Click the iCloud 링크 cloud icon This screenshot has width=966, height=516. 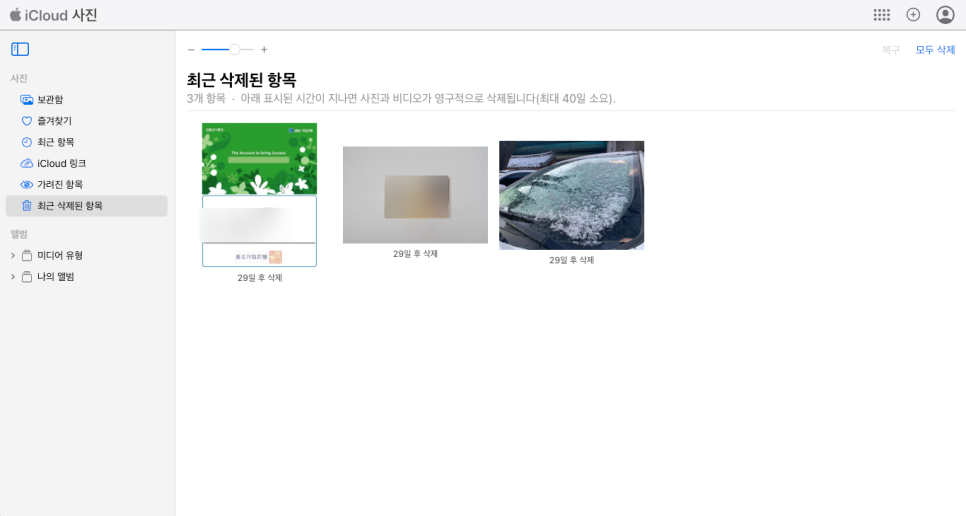tap(26, 164)
